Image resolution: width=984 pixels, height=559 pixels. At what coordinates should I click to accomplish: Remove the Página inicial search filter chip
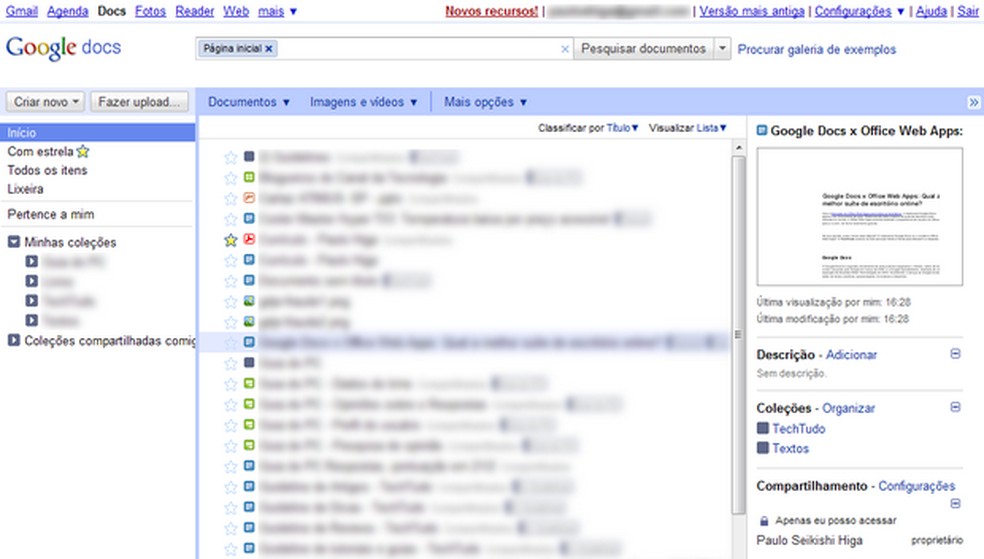[x=269, y=48]
